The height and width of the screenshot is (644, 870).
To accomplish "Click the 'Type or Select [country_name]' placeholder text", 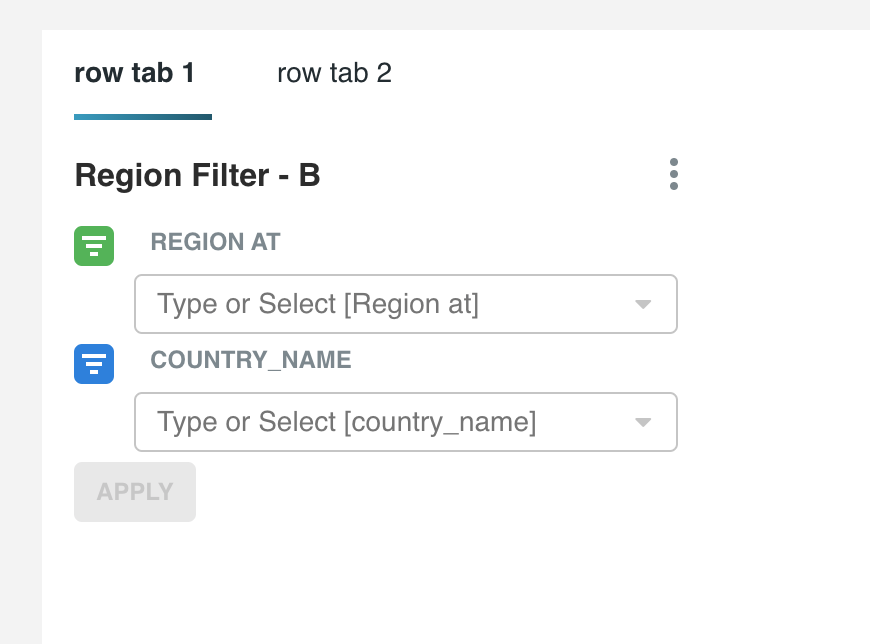I will click(x=346, y=422).
